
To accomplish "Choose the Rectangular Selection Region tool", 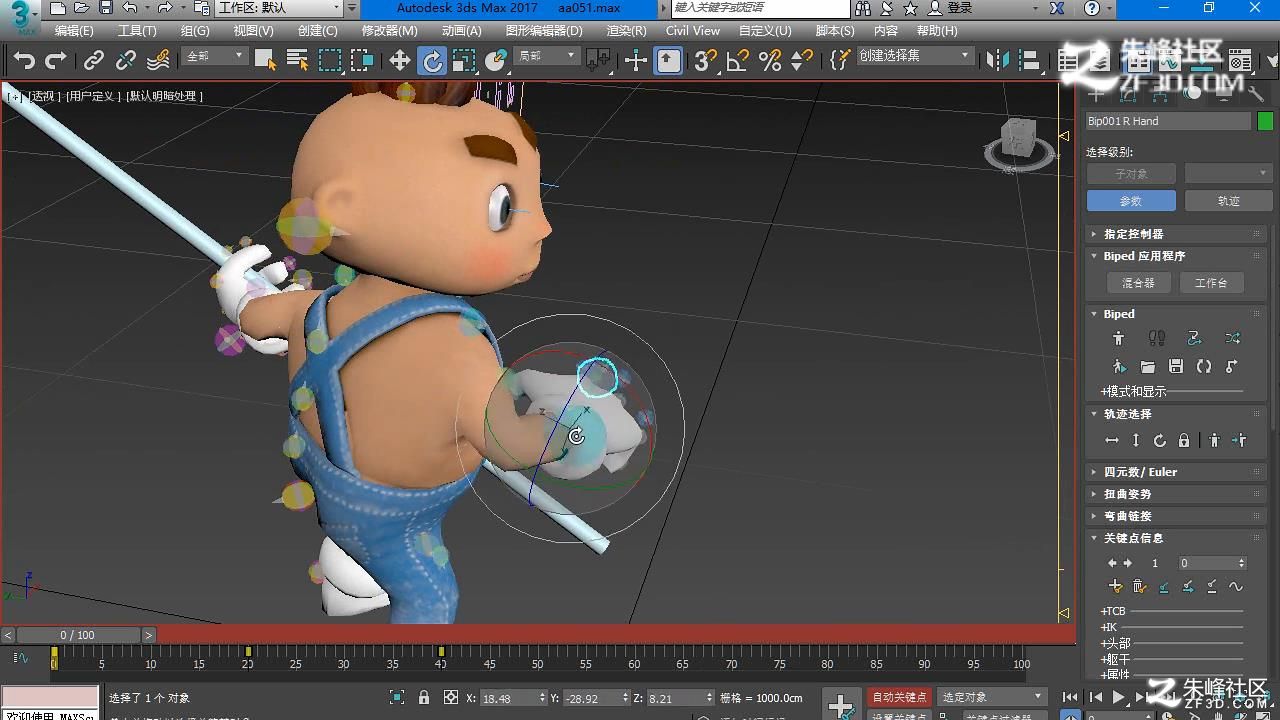I will 330,61.
